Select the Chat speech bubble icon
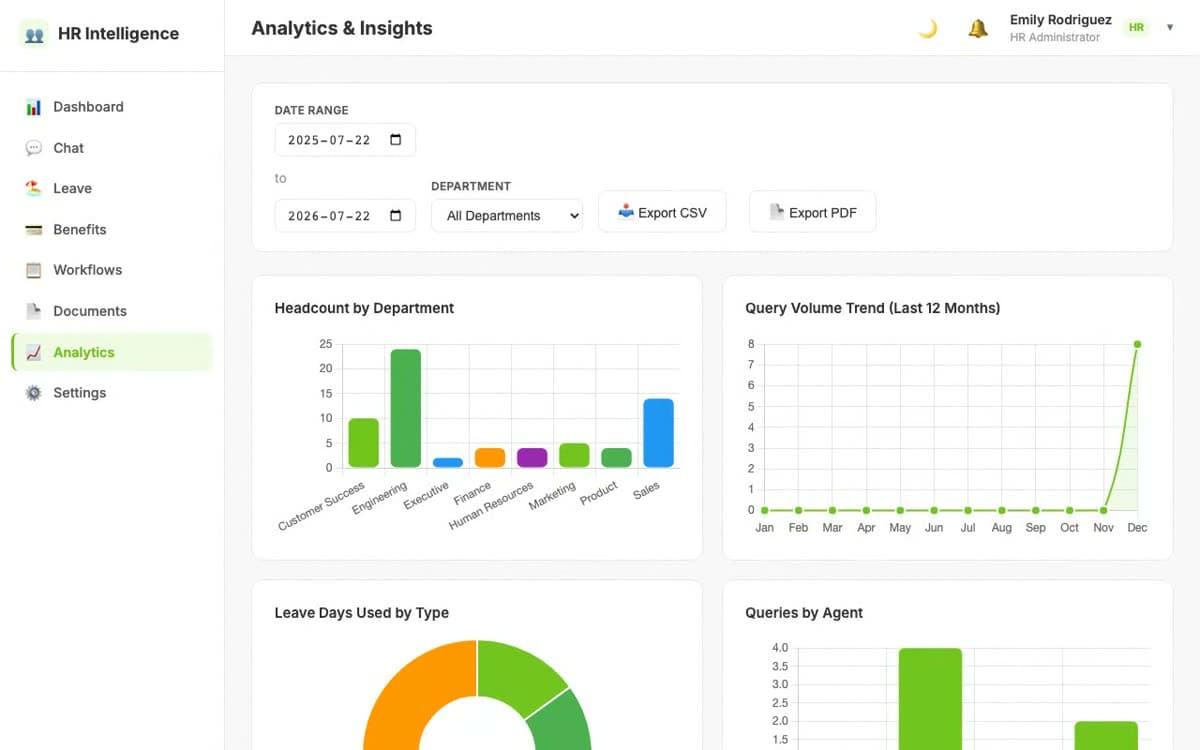The height and width of the screenshot is (750, 1200). point(34,148)
